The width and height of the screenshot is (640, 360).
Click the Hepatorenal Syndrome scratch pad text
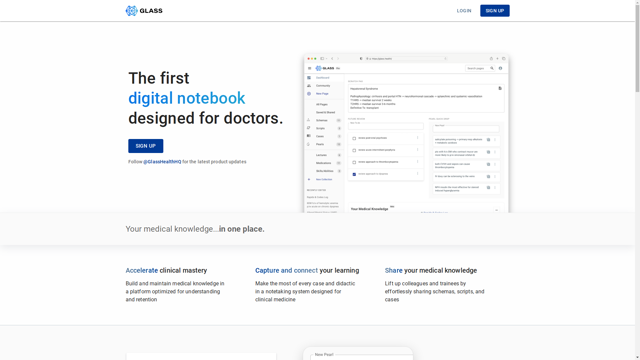click(364, 89)
